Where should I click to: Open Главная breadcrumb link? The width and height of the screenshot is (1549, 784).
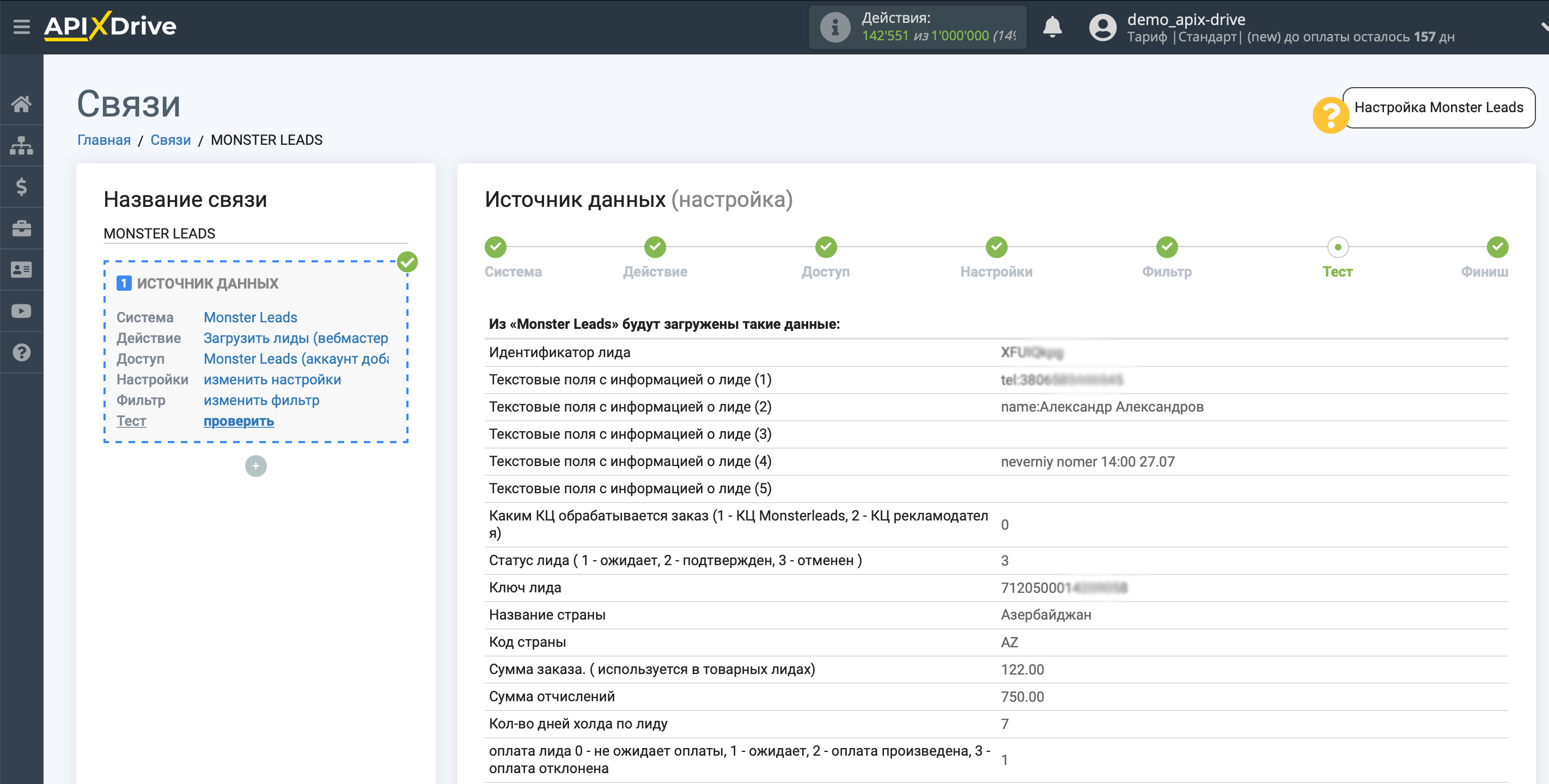[x=104, y=140]
